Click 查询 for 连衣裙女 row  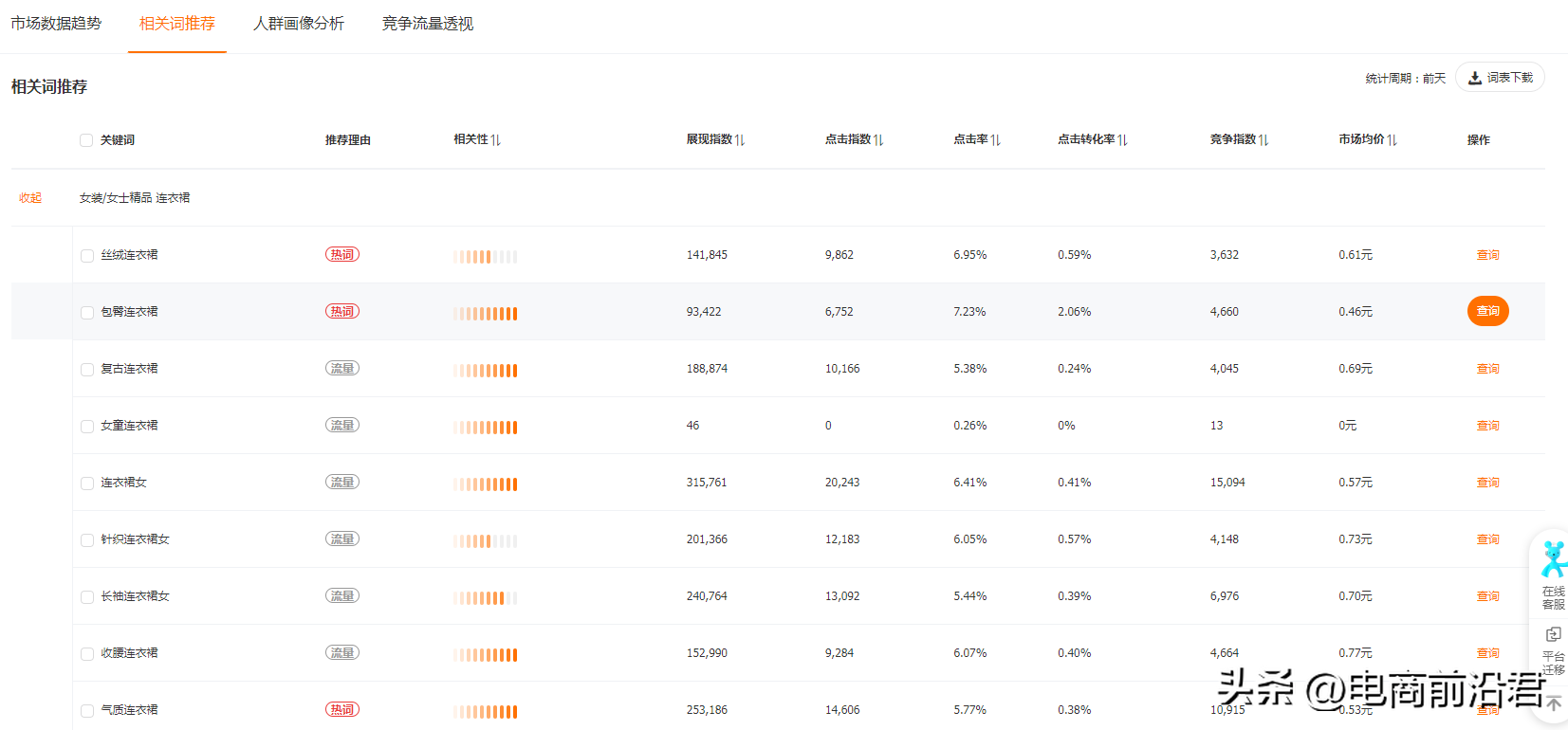coord(1487,483)
